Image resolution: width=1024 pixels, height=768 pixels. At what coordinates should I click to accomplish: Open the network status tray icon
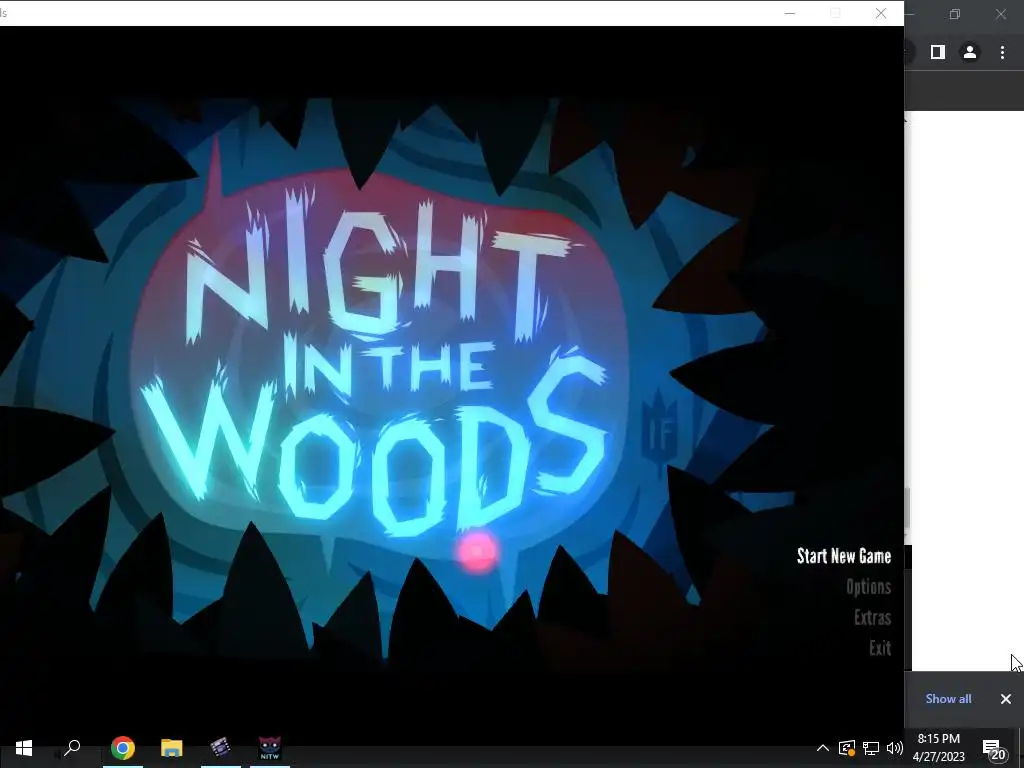(x=871, y=748)
